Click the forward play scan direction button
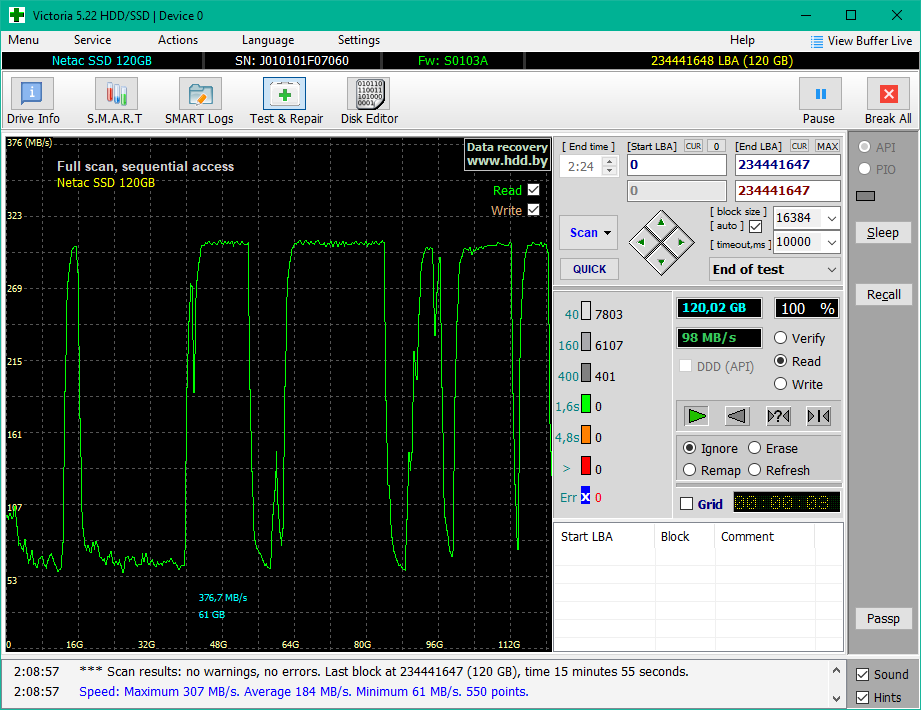 pos(697,416)
